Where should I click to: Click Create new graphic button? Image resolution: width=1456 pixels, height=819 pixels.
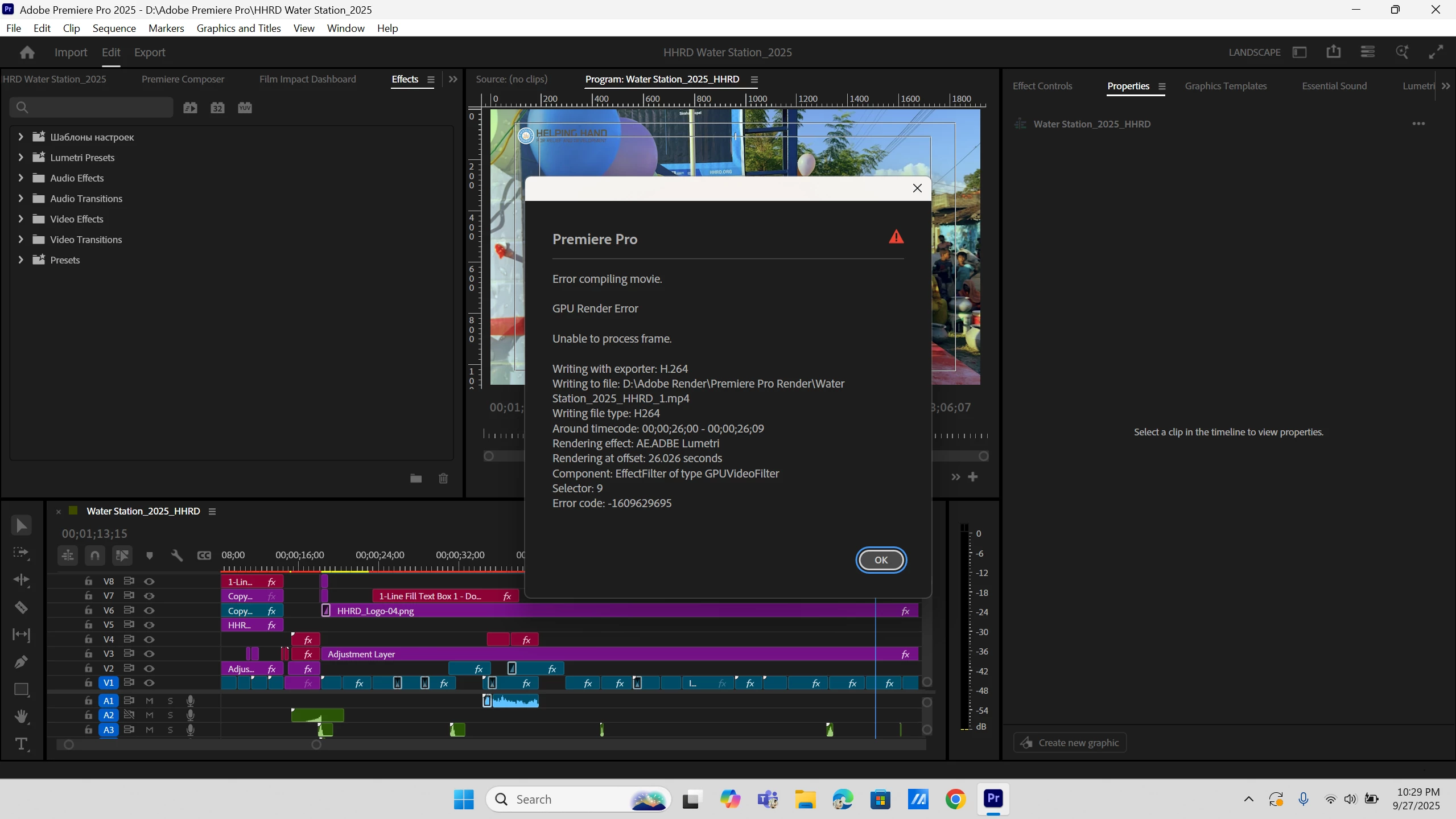point(1070,743)
